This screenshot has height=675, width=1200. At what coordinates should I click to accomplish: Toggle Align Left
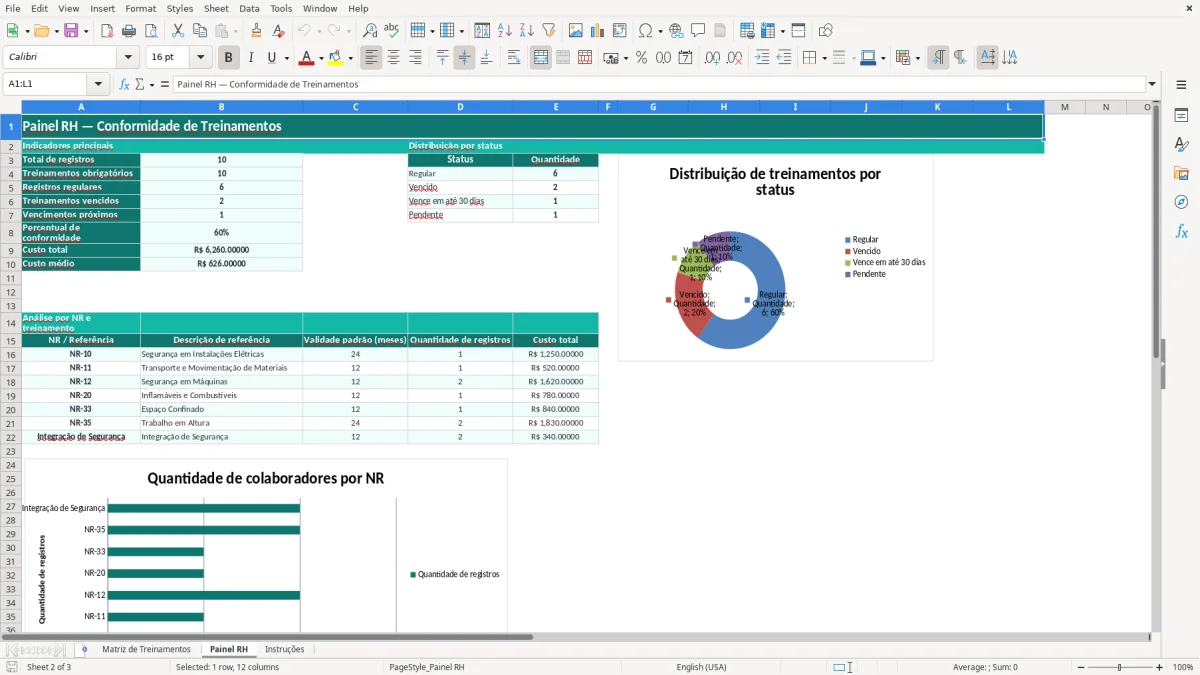point(371,58)
